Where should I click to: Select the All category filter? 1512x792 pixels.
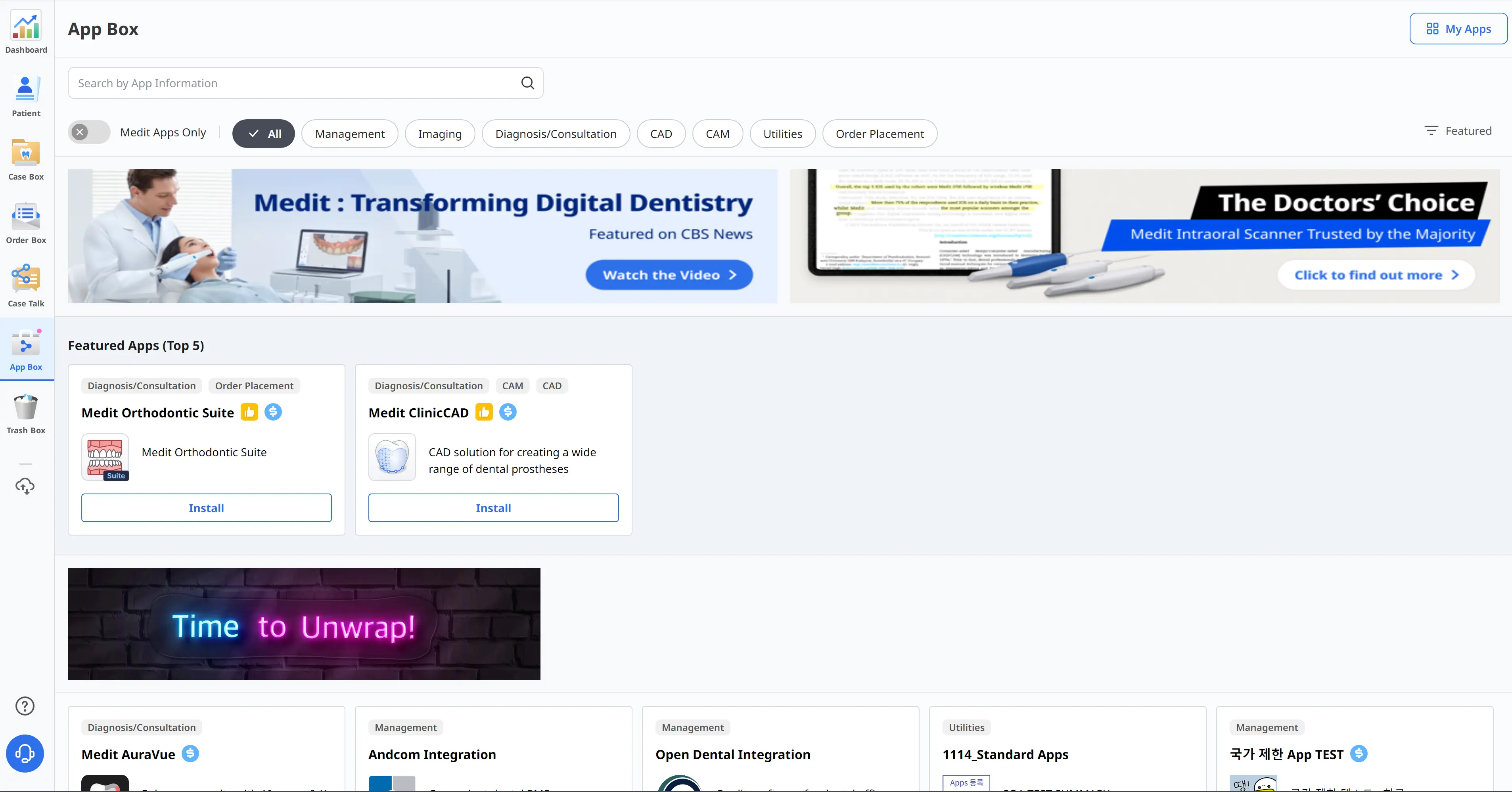tap(264, 134)
